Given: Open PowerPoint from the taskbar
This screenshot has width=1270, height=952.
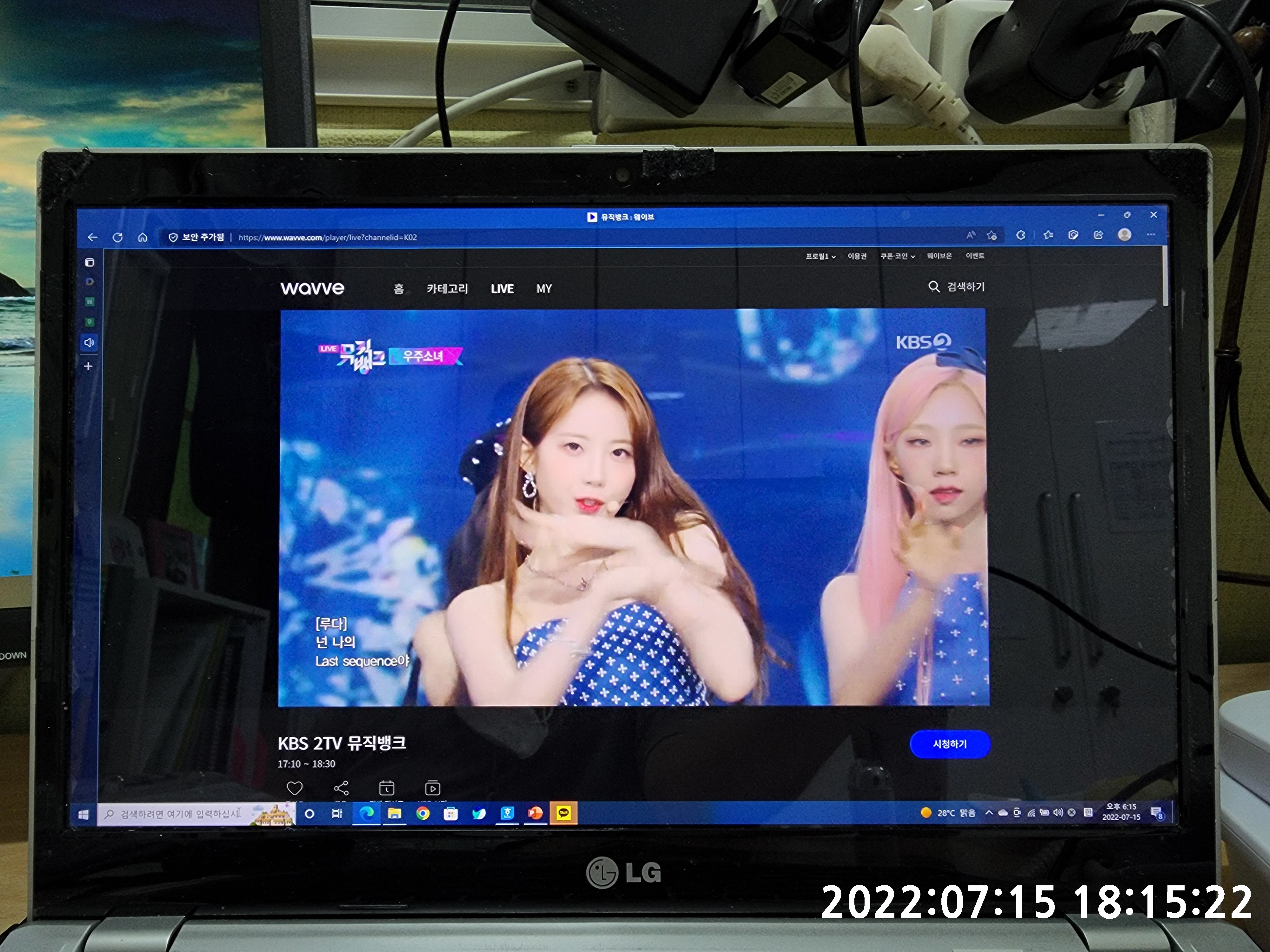Looking at the screenshot, I should coord(535,813).
